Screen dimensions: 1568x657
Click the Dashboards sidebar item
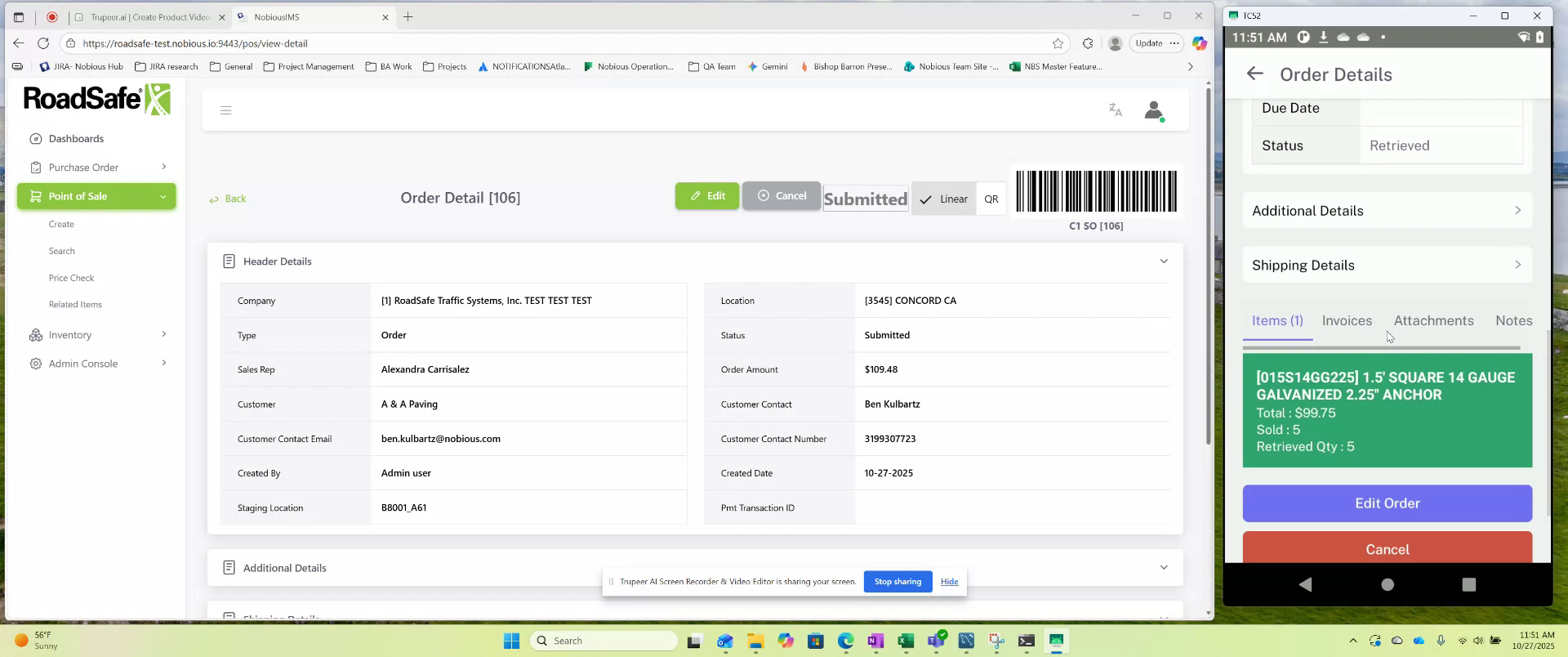[76, 139]
